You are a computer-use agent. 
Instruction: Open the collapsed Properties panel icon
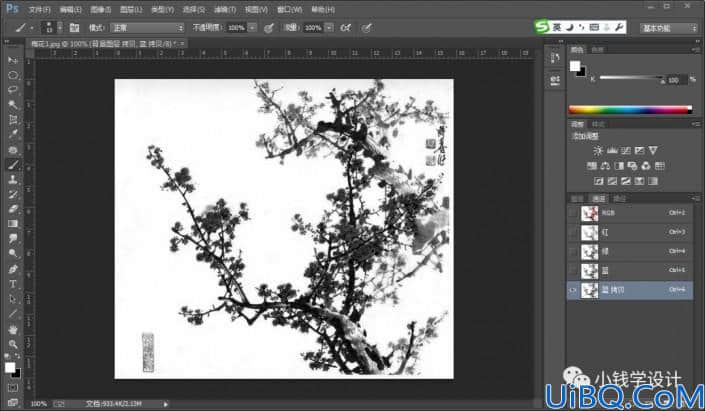pyautogui.click(x=555, y=80)
